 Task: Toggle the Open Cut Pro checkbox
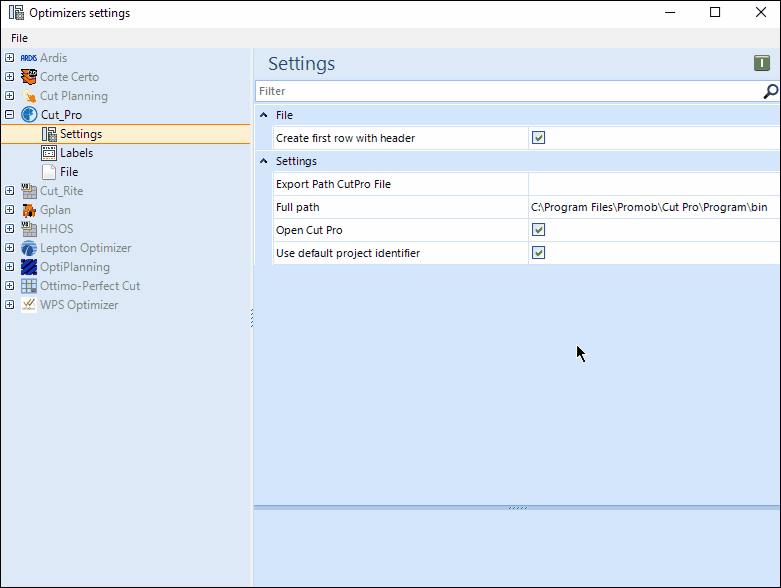[x=538, y=230]
